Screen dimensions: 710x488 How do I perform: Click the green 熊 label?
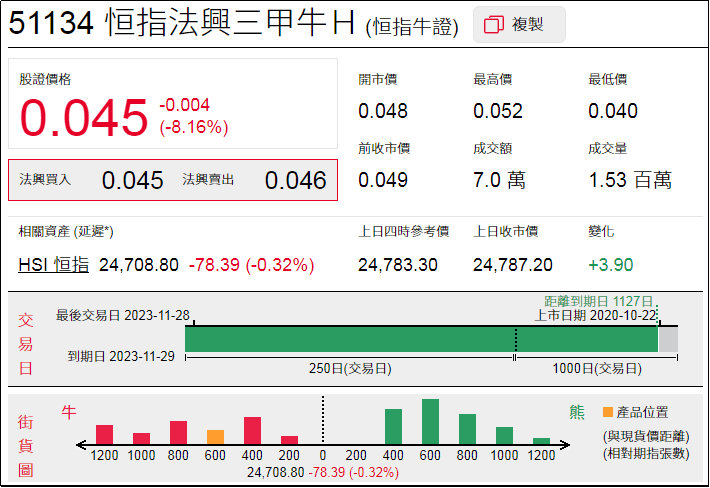pyautogui.click(x=577, y=412)
